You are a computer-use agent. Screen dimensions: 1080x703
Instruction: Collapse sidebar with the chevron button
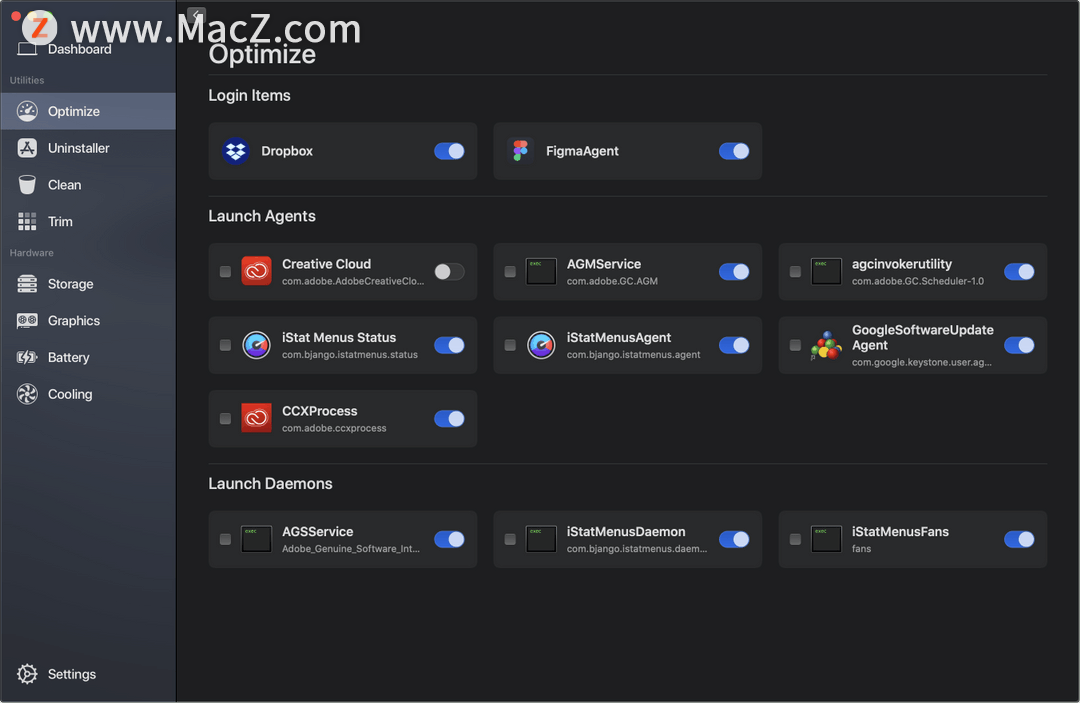pyautogui.click(x=196, y=14)
